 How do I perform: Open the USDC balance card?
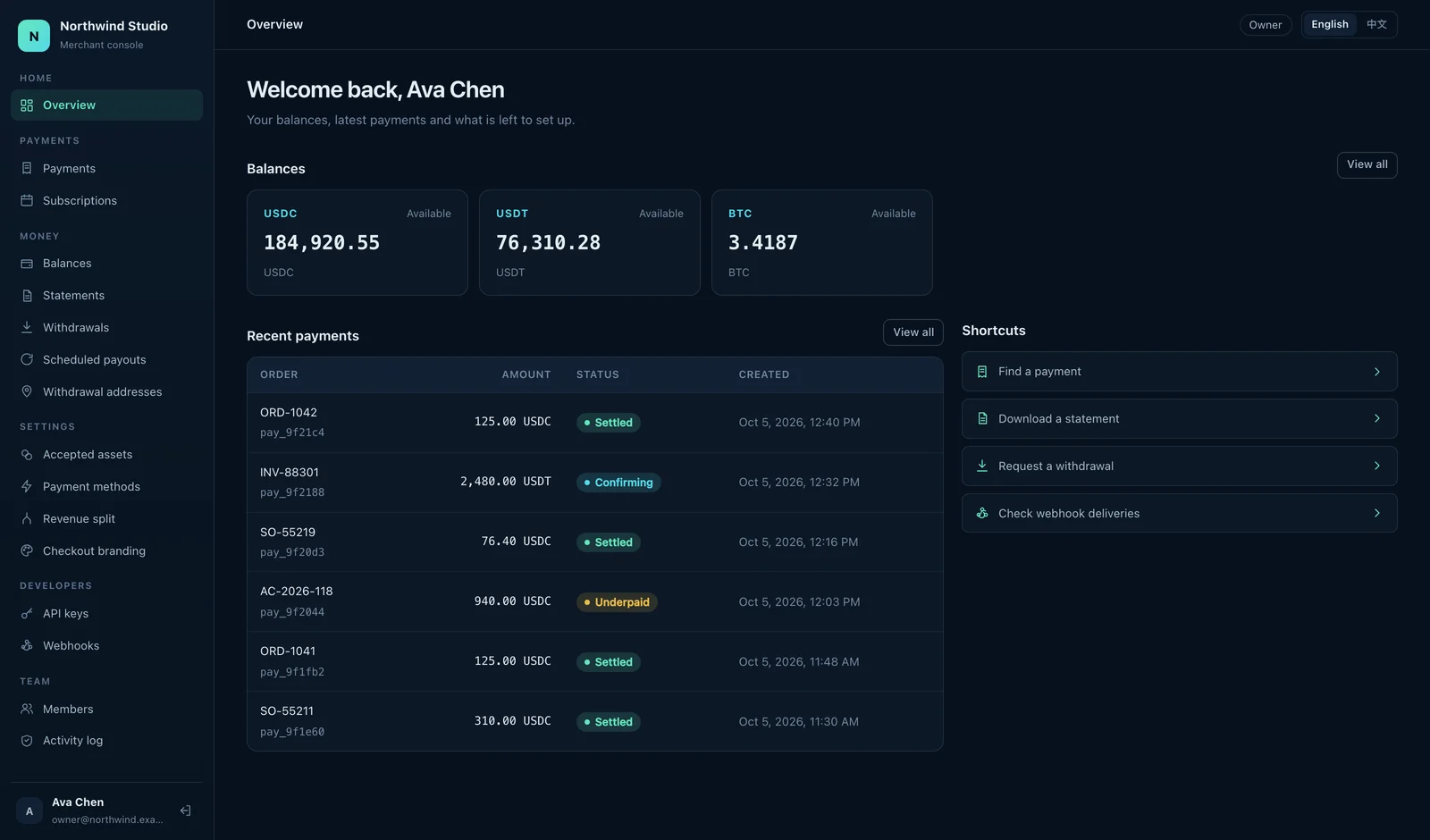(357, 243)
